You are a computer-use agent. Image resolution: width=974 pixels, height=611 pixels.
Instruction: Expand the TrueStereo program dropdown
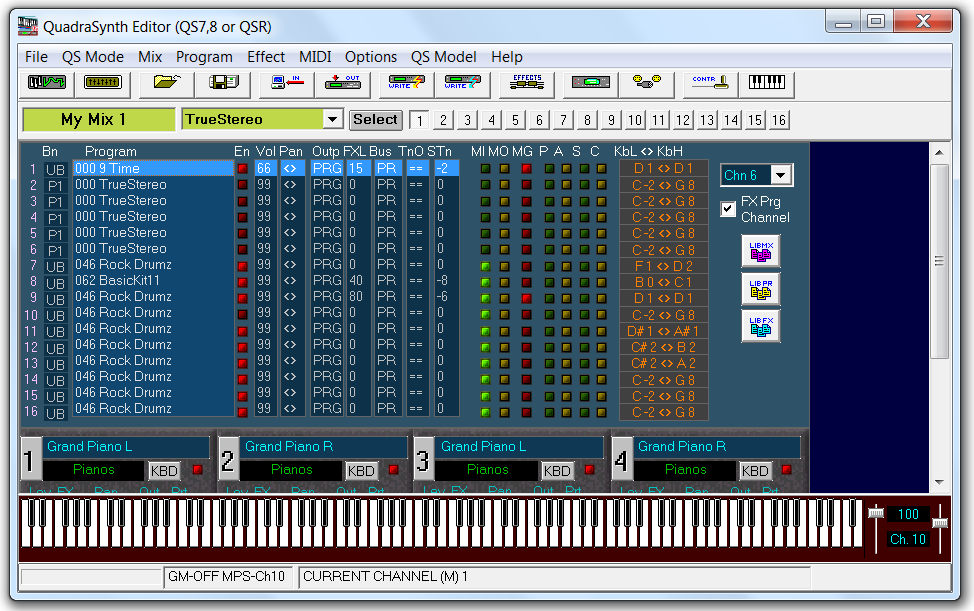333,120
